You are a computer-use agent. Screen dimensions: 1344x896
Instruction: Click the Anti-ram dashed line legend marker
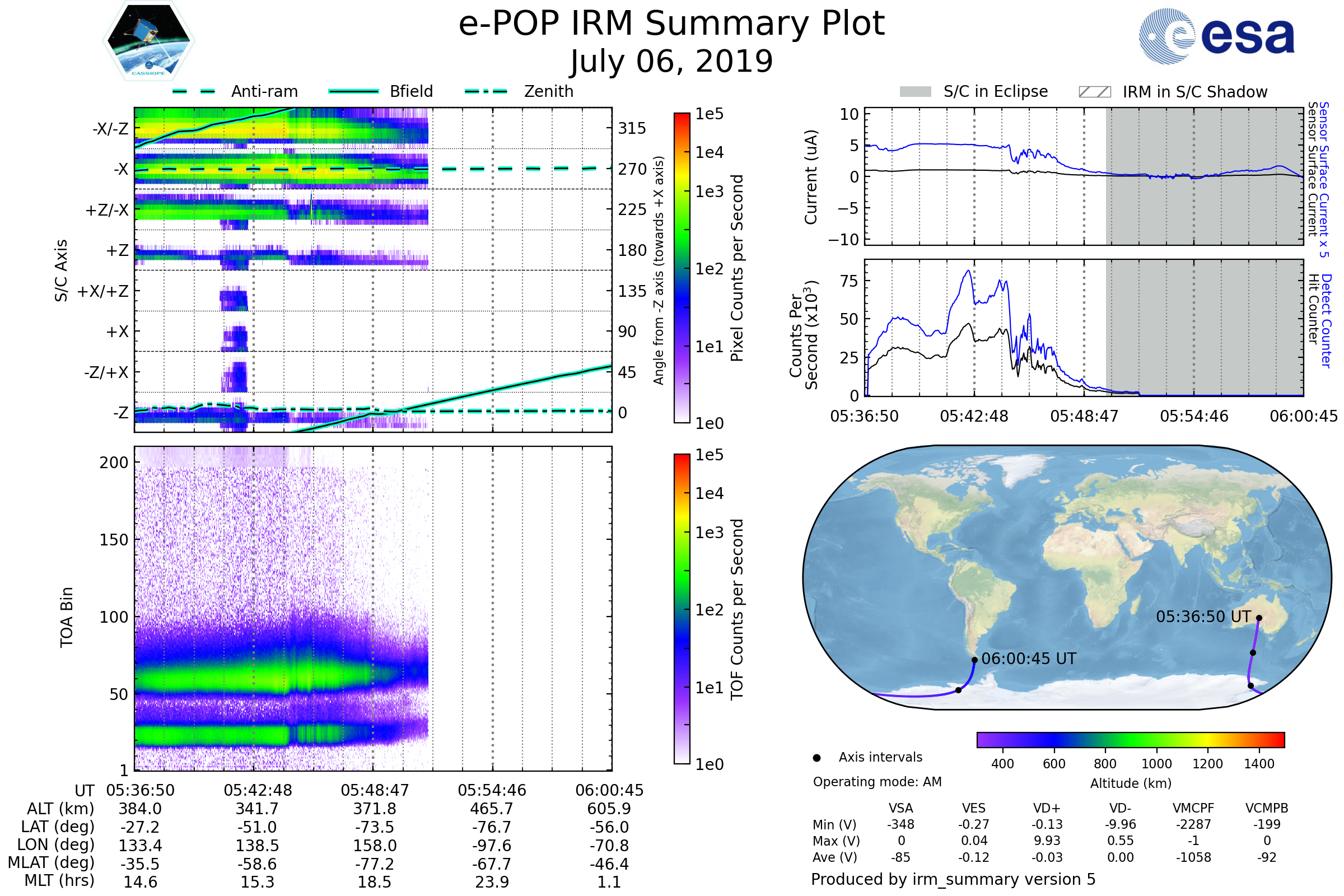point(194,91)
